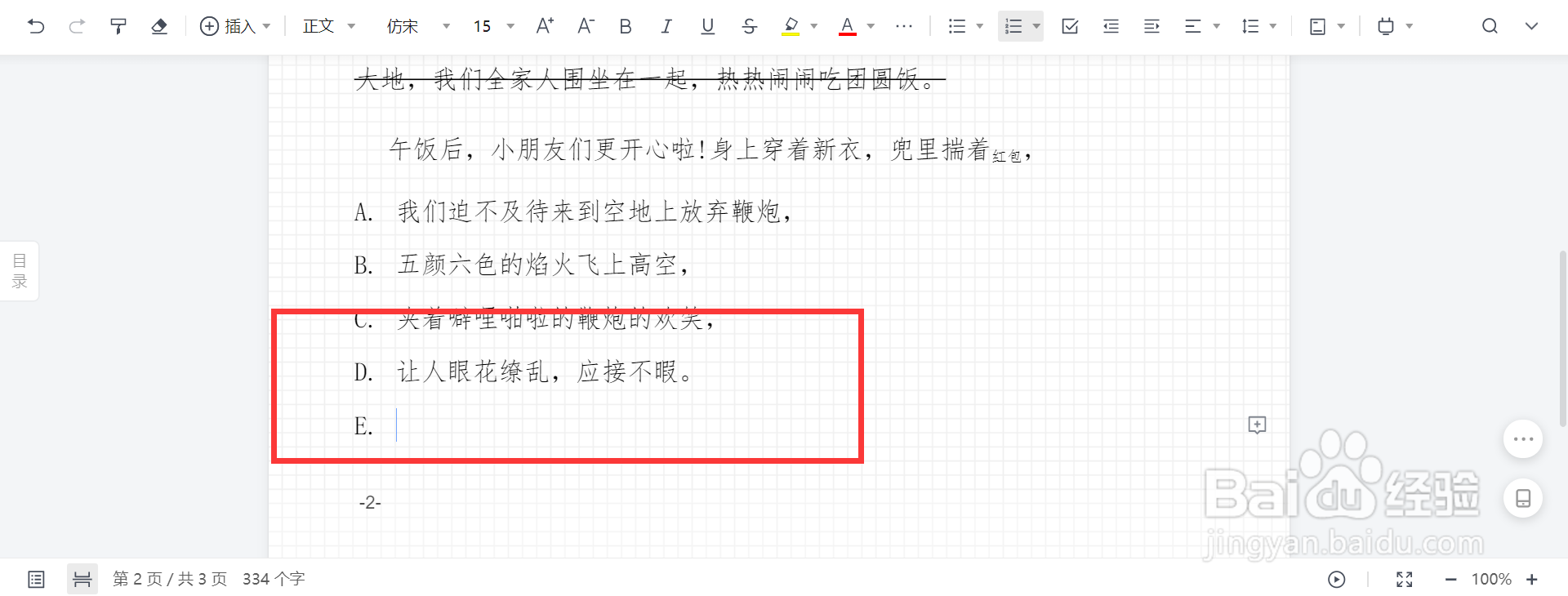Click list item B text 五颜六色的焰火

[x=486, y=265]
